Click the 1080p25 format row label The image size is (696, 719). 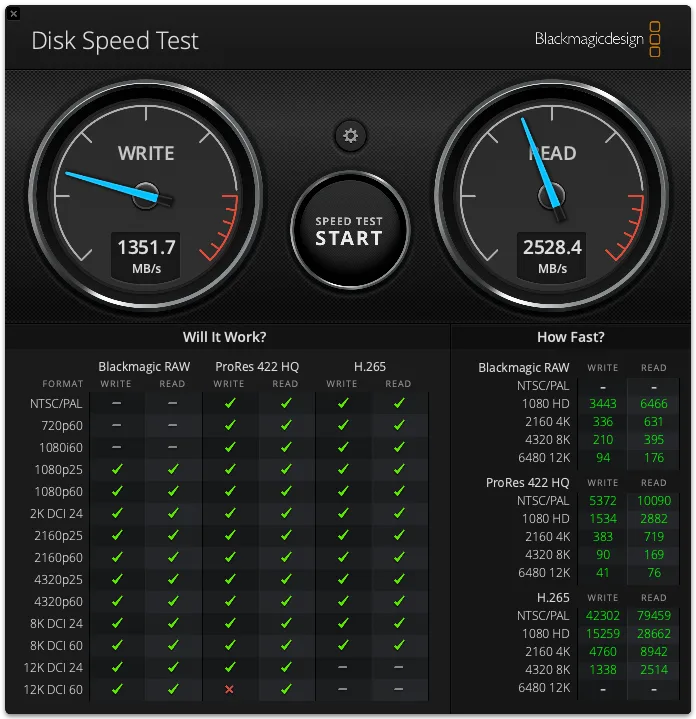tap(58, 470)
